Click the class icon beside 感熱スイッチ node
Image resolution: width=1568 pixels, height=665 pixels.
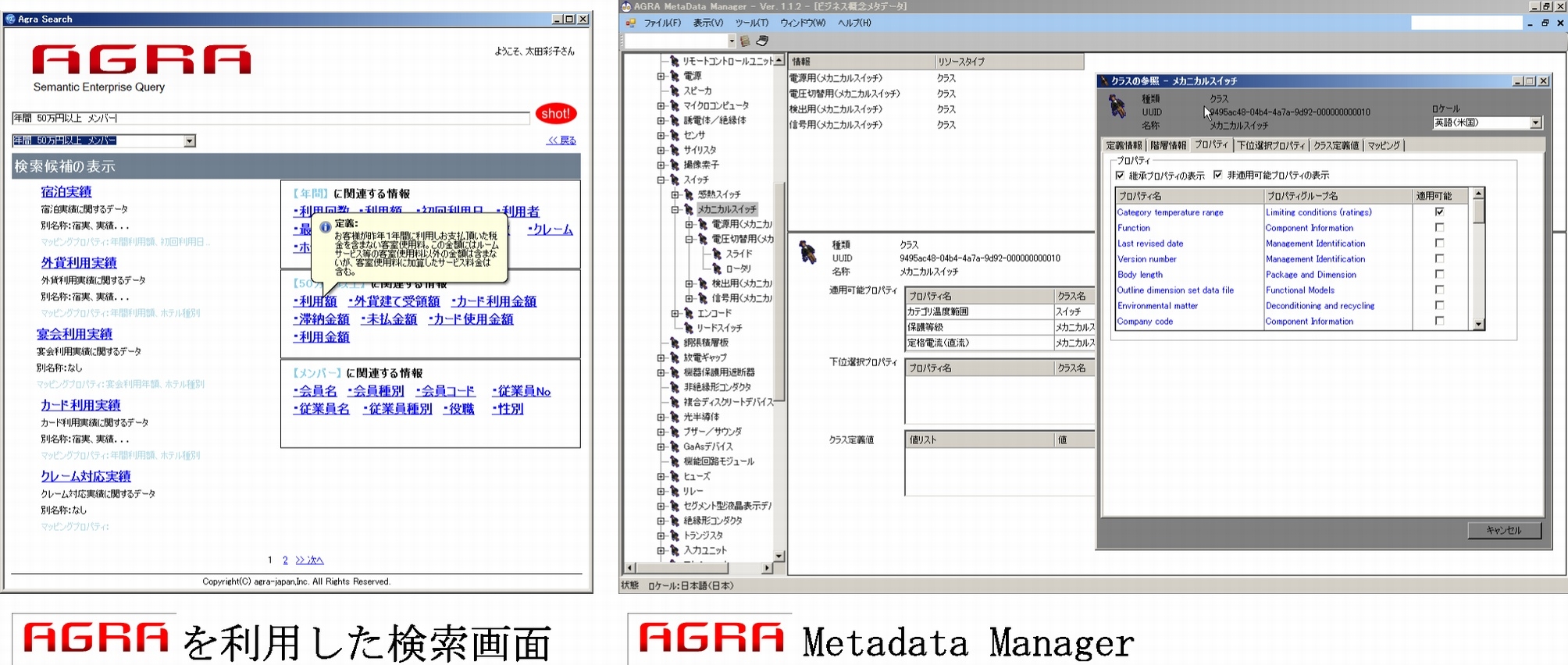(x=689, y=194)
